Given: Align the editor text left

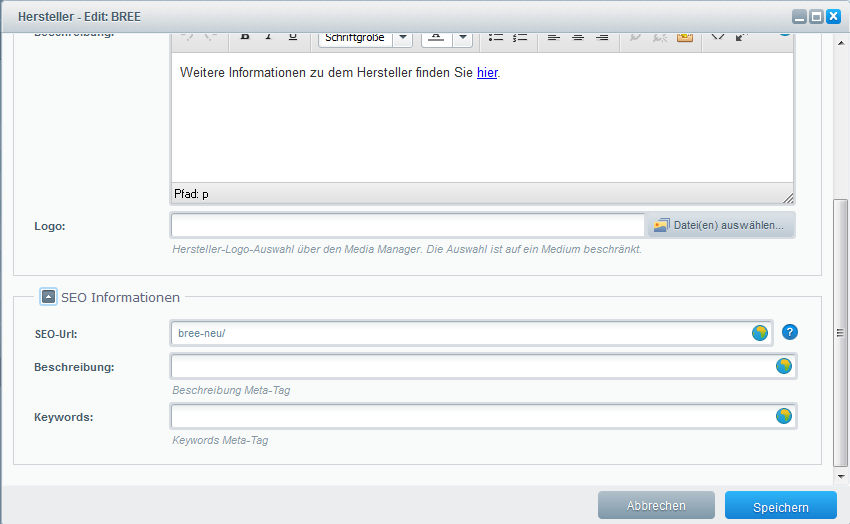Looking at the screenshot, I should pos(555,37).
